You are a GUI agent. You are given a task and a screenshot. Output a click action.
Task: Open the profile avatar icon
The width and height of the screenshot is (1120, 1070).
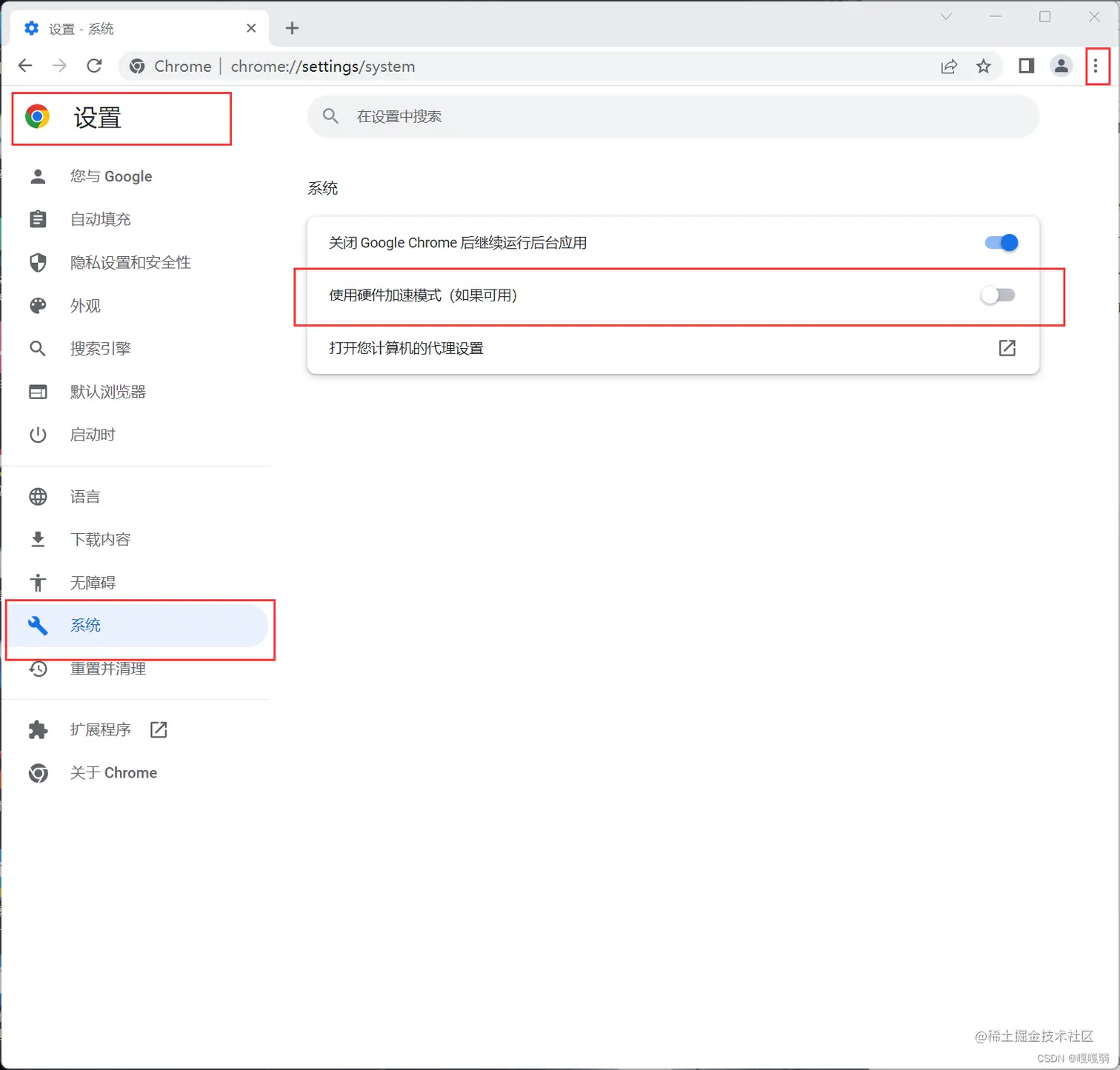[x=1061, y=66]
